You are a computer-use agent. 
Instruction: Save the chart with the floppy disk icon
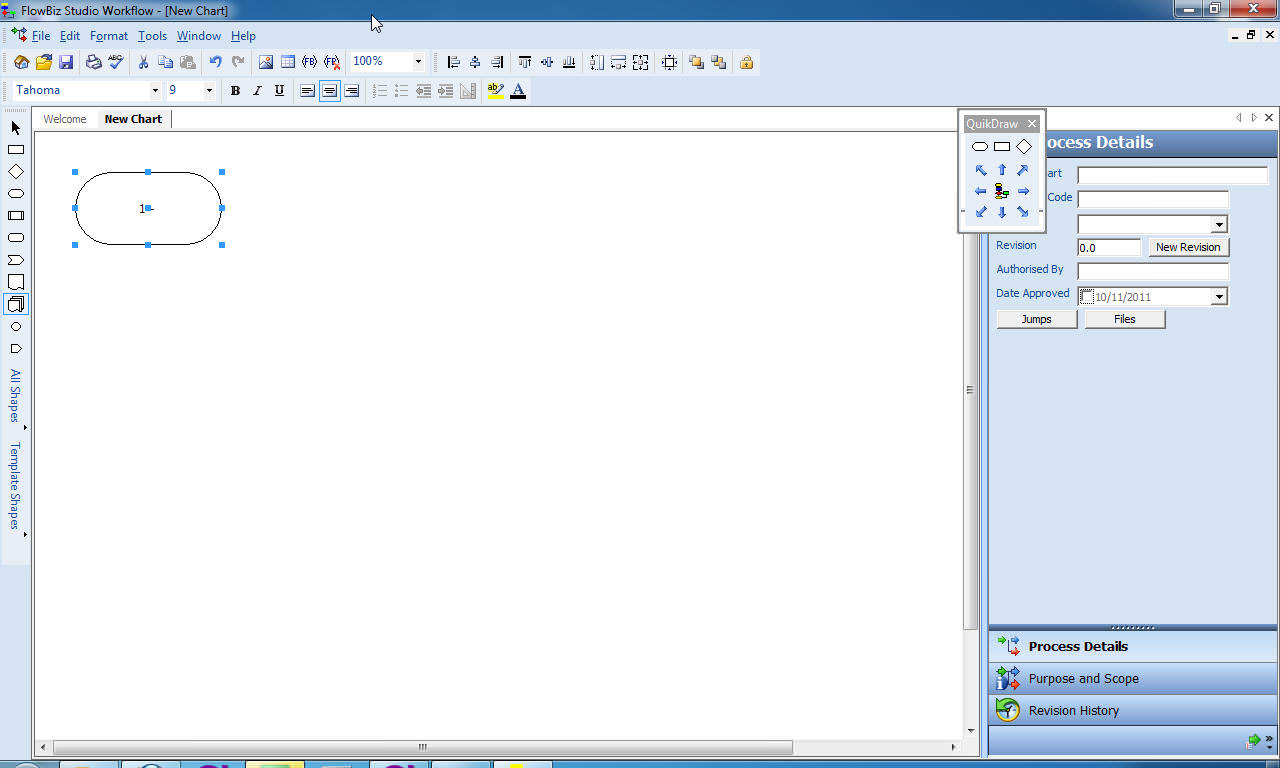(66, 62)
